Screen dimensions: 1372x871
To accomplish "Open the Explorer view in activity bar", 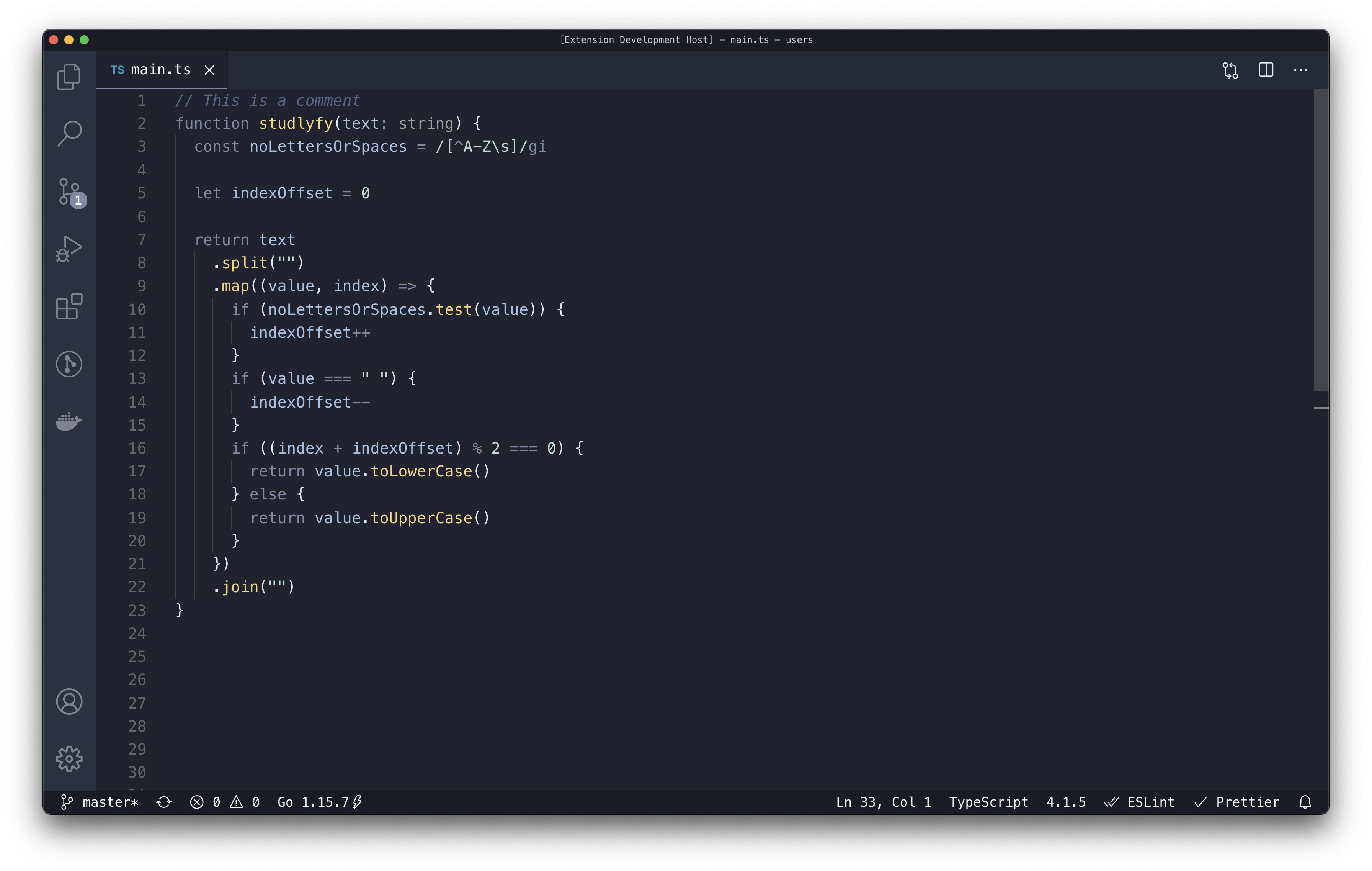I will 69,77.
